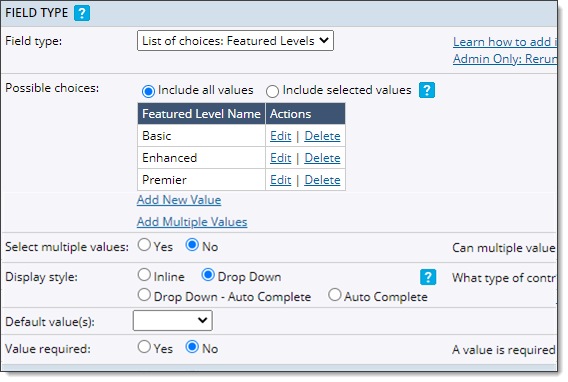Click the Admin Only: Rerun link
The image size is (568, 382).
505,59
